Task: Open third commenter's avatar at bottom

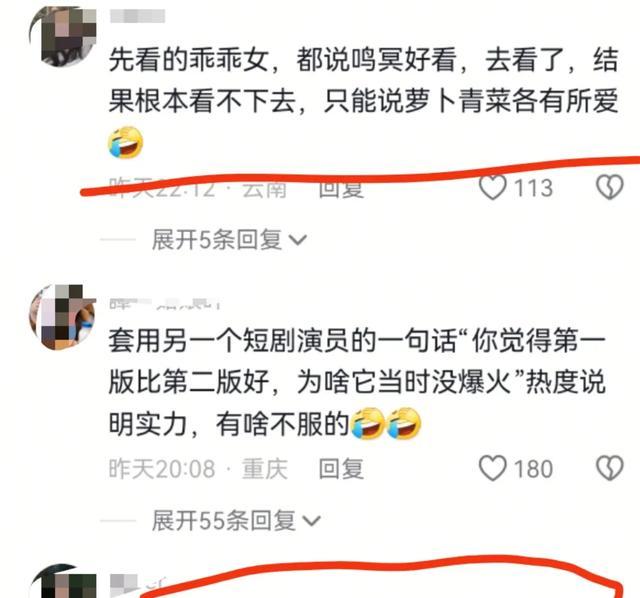Action: [x=63, y=582]
